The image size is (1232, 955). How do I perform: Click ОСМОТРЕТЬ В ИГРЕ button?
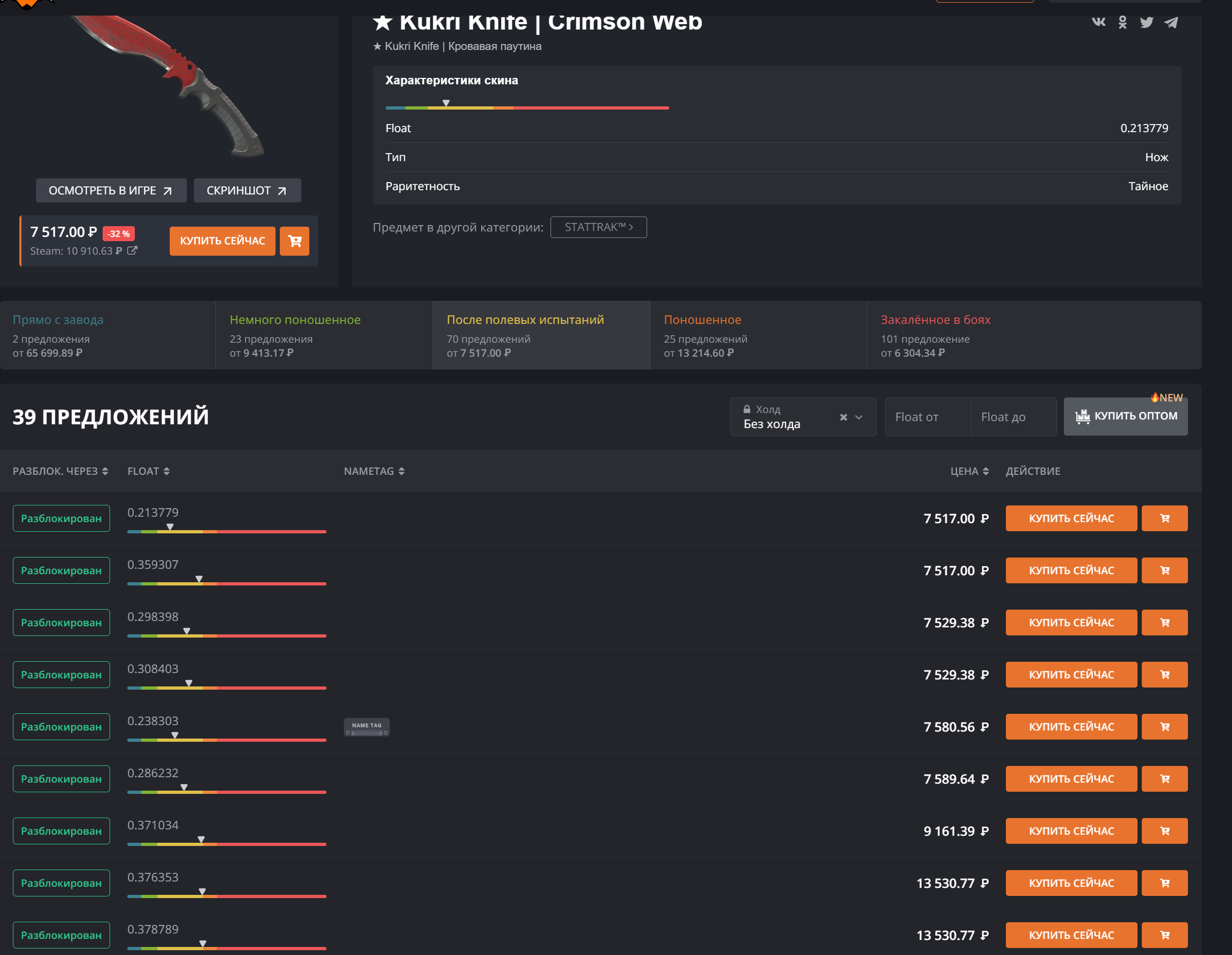click(x=111, y=191)
